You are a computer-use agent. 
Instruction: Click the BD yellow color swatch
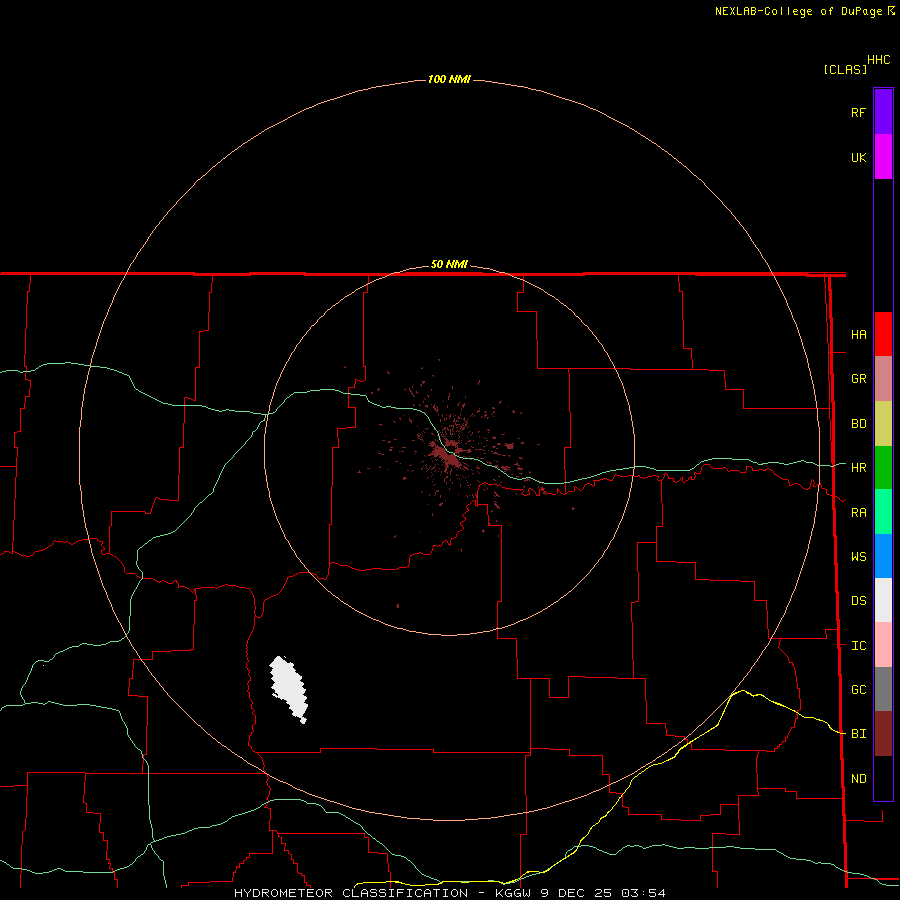point(883,424)
